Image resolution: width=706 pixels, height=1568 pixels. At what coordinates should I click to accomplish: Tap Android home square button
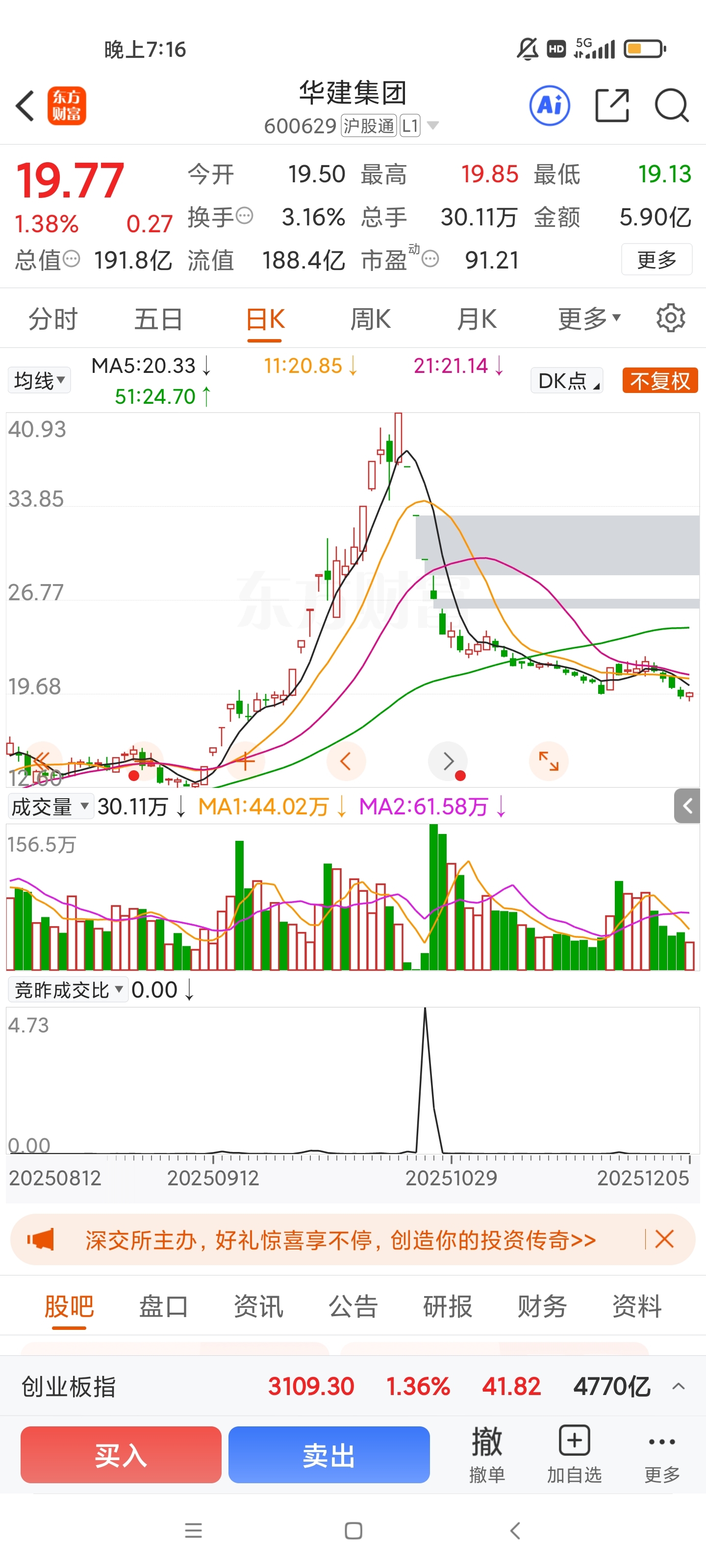353,1530
